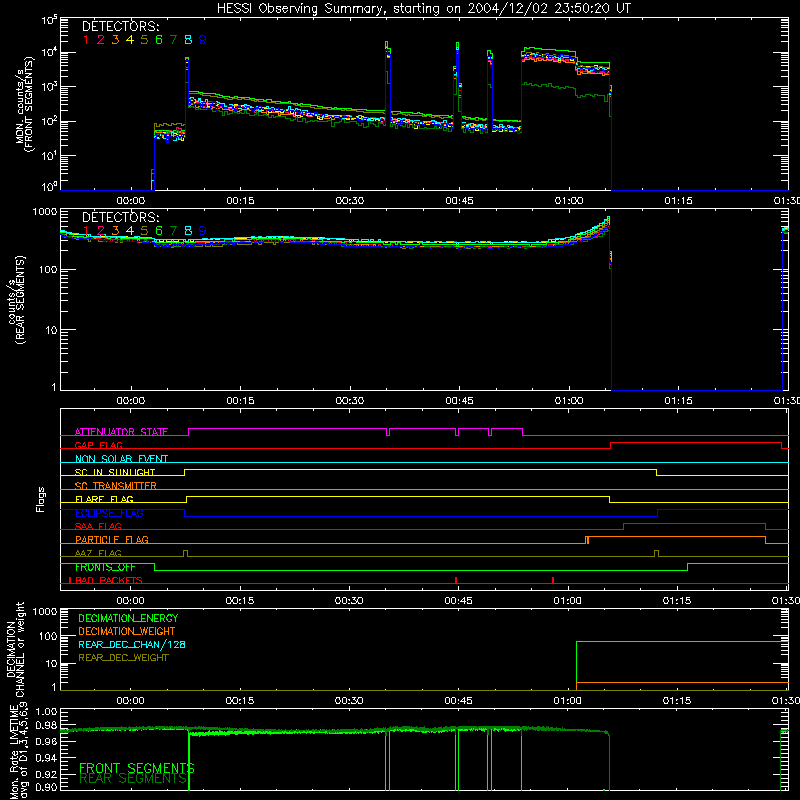Screen dimensions: 800x800
Task: Select detector 6 in the front segments legend
Action: click(159, 40)
